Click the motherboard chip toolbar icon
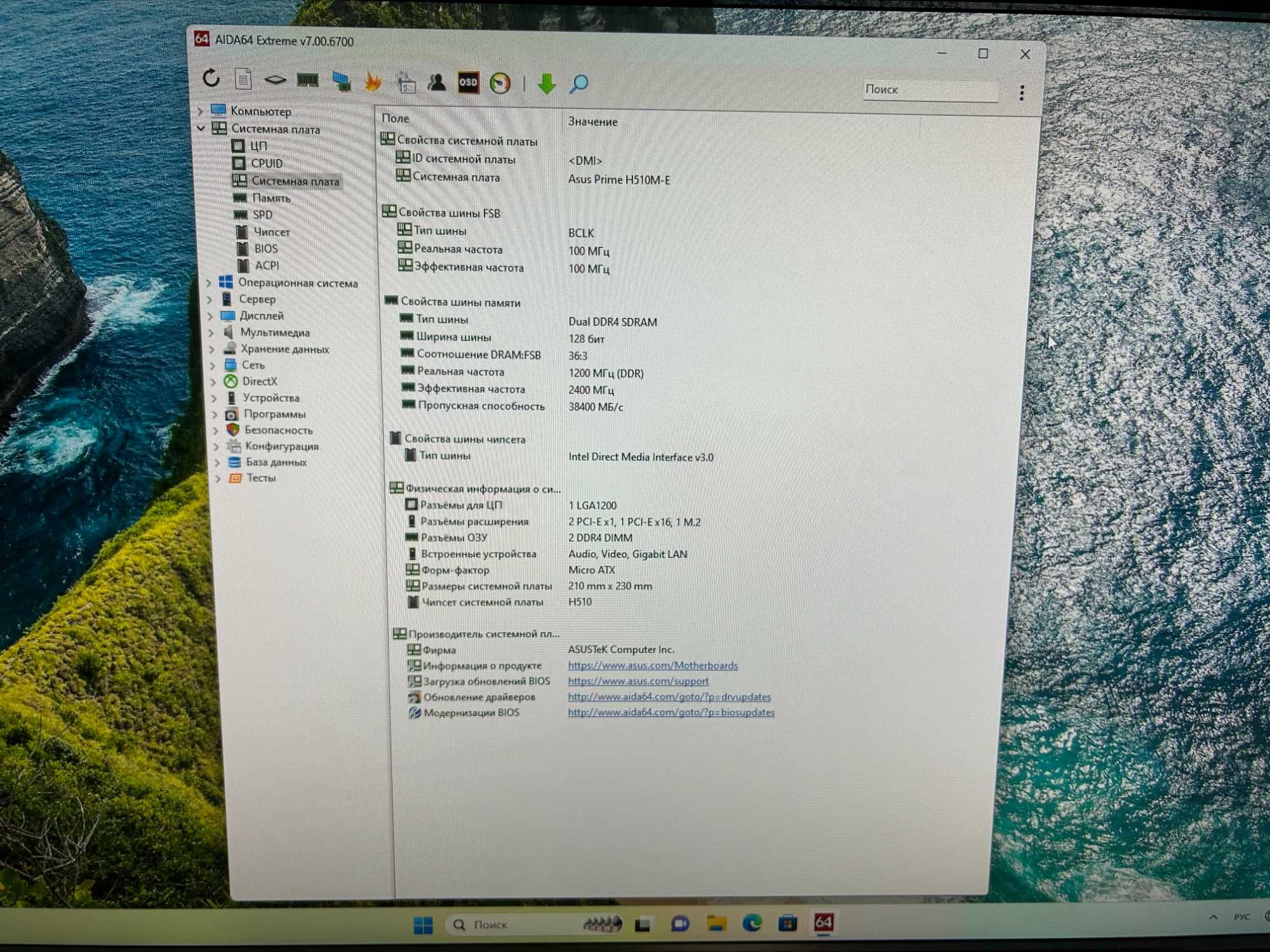Image resolution: width=1270 pixels, height=952 pixels. [x=275, y=80]
